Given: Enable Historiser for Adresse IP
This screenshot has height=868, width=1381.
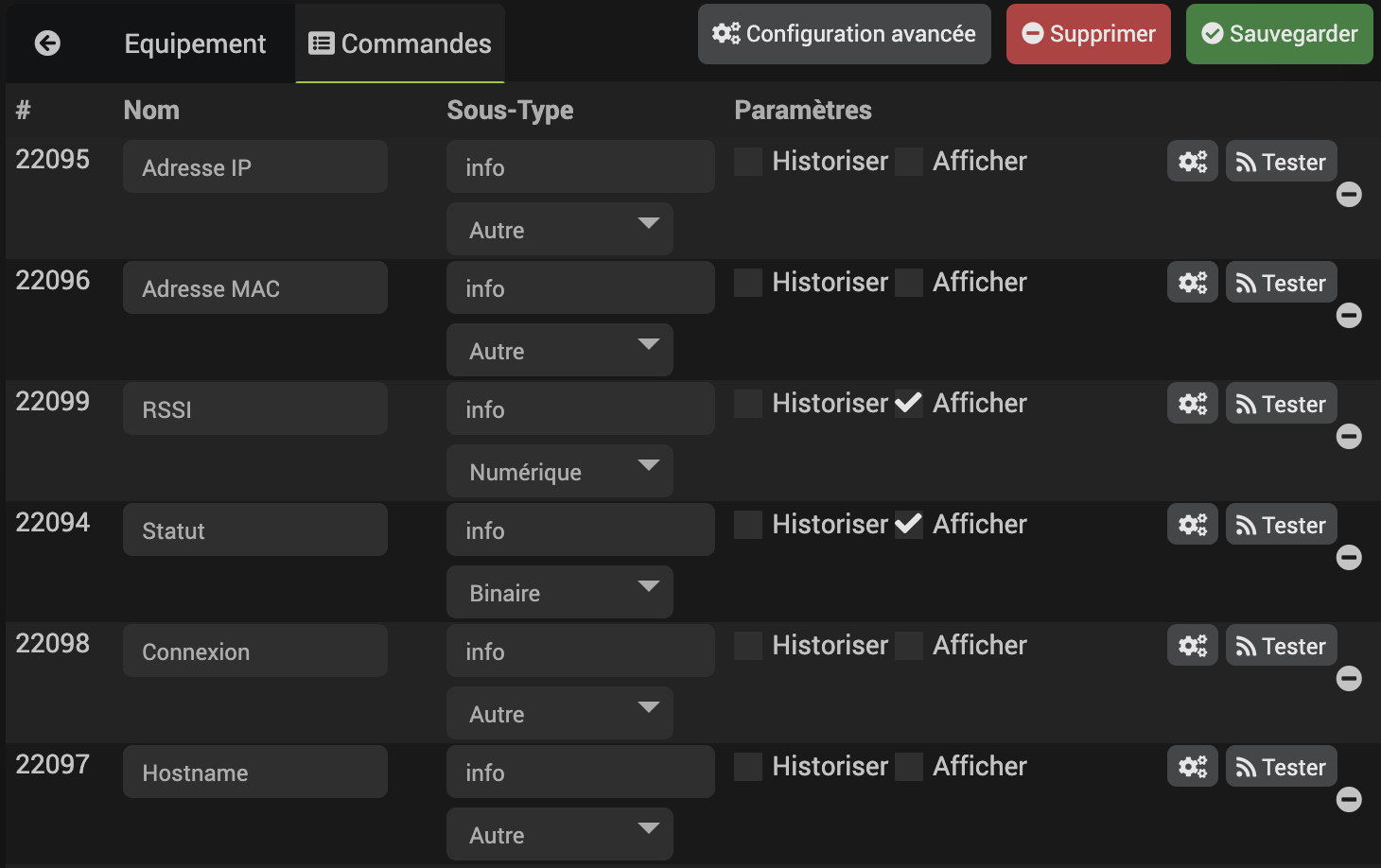Looking at the screenshot, I should (x=748, y=162).
